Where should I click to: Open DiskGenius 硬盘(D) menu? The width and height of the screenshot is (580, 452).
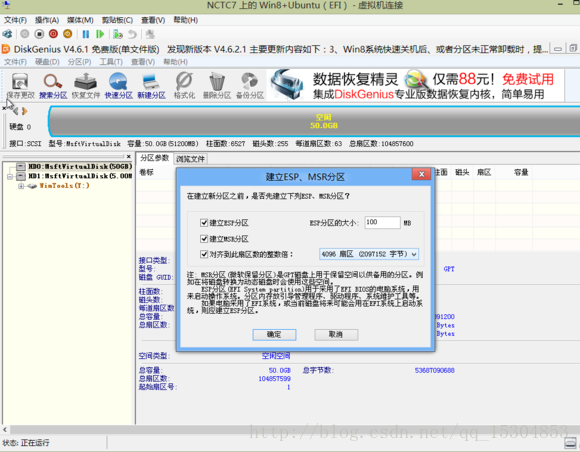tap(47, 62)
